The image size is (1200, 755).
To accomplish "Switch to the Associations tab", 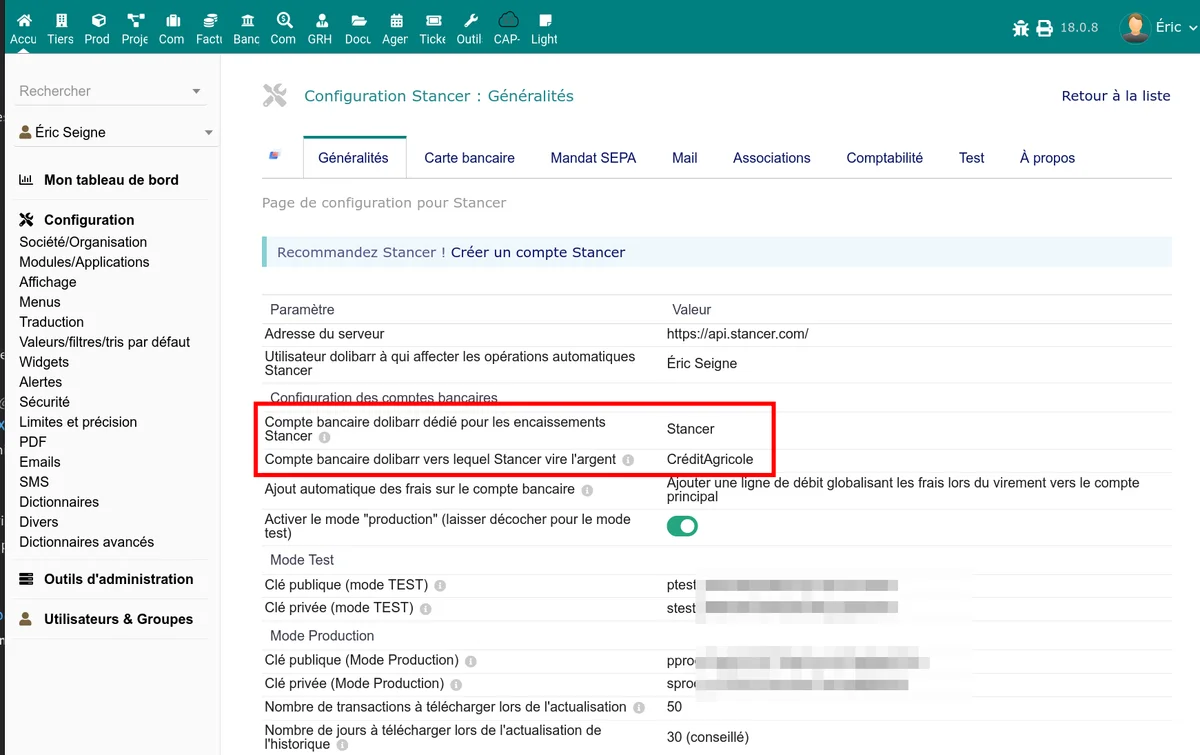I will 772,158.
